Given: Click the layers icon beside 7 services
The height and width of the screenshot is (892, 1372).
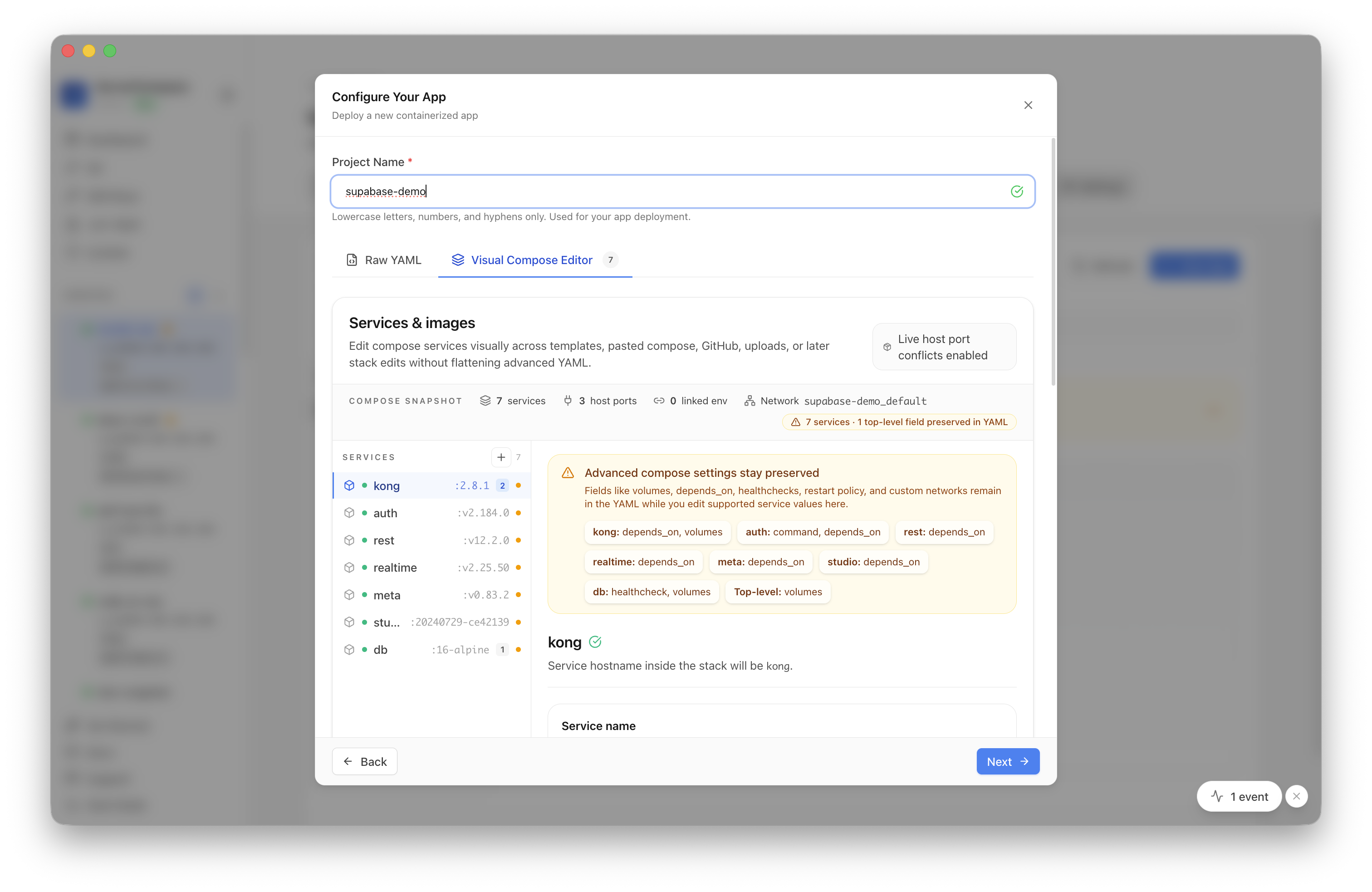Looking at the screenshot, I should 485,401.
